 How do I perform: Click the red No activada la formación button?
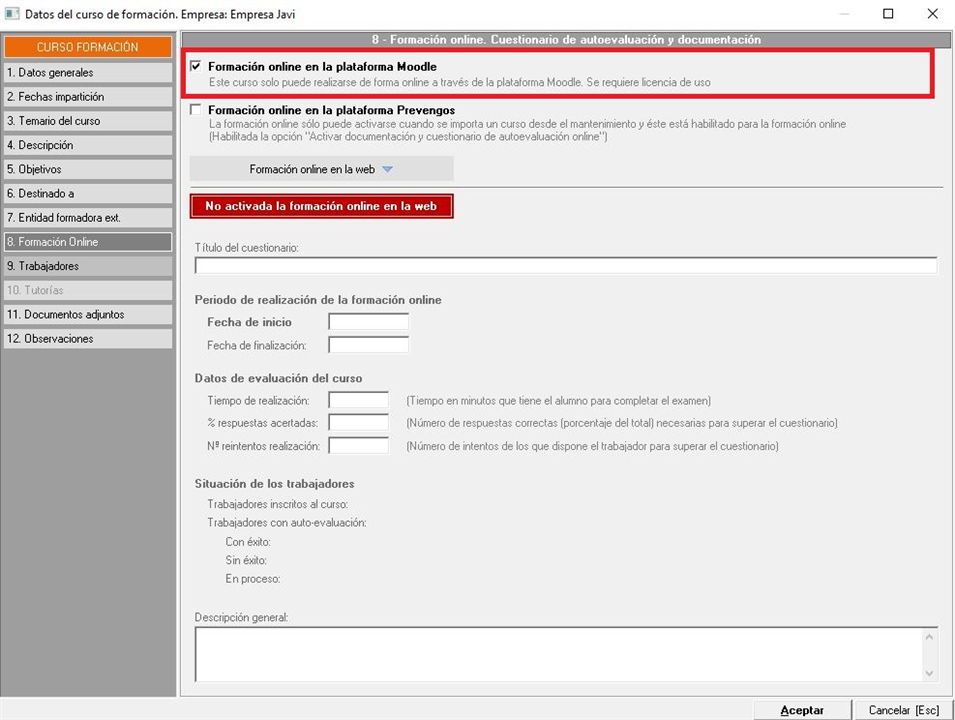click(321, 206)
